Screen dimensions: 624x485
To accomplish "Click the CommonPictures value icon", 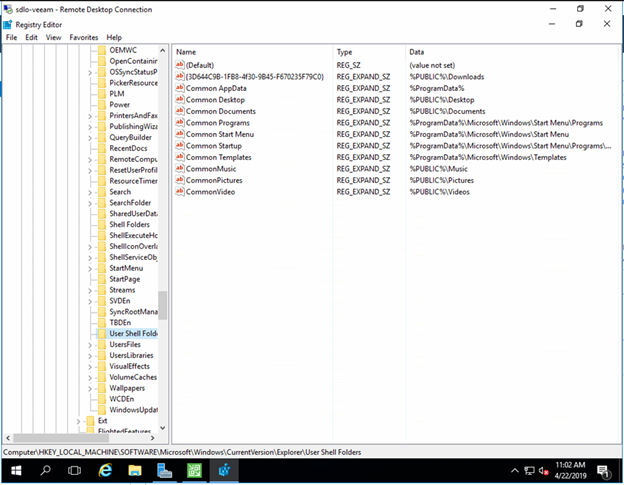I will (180, 180).
